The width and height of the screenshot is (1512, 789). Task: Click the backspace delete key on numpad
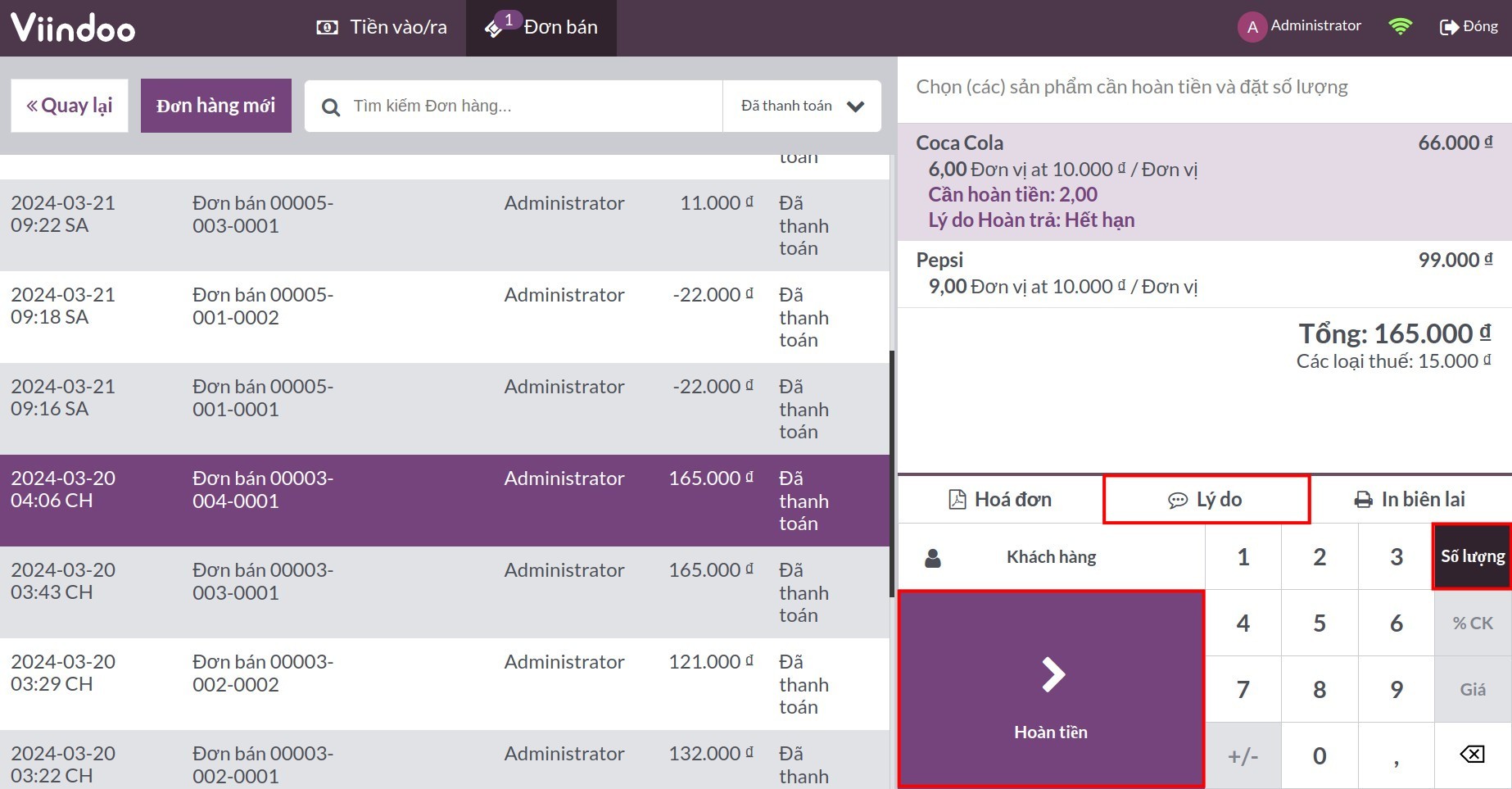(x=1472, y=755)
